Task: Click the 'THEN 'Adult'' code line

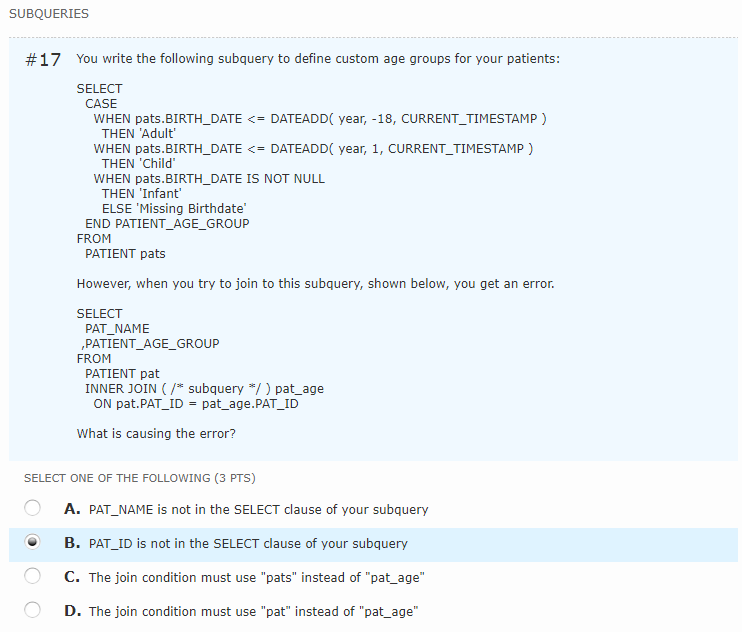Action: [139, 134]
